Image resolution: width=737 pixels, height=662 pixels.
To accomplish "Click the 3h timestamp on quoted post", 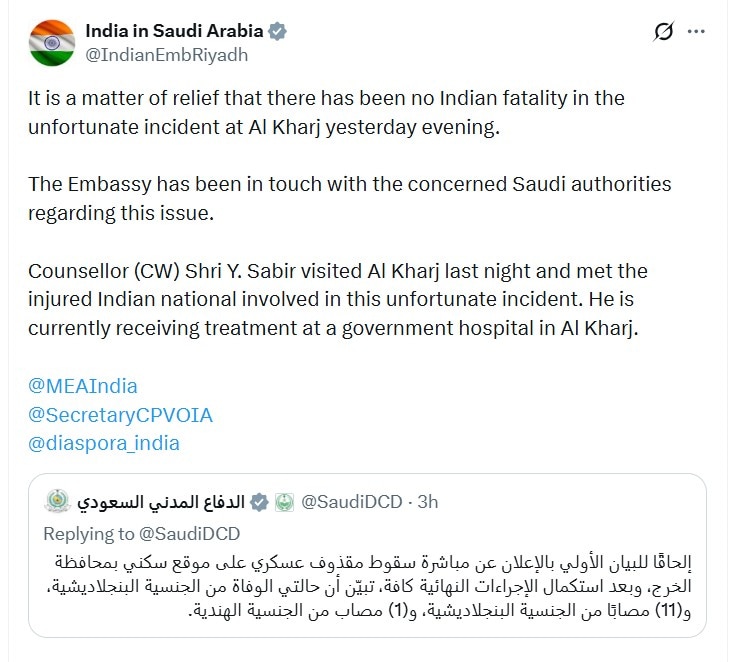I will (x=427, y=502).
